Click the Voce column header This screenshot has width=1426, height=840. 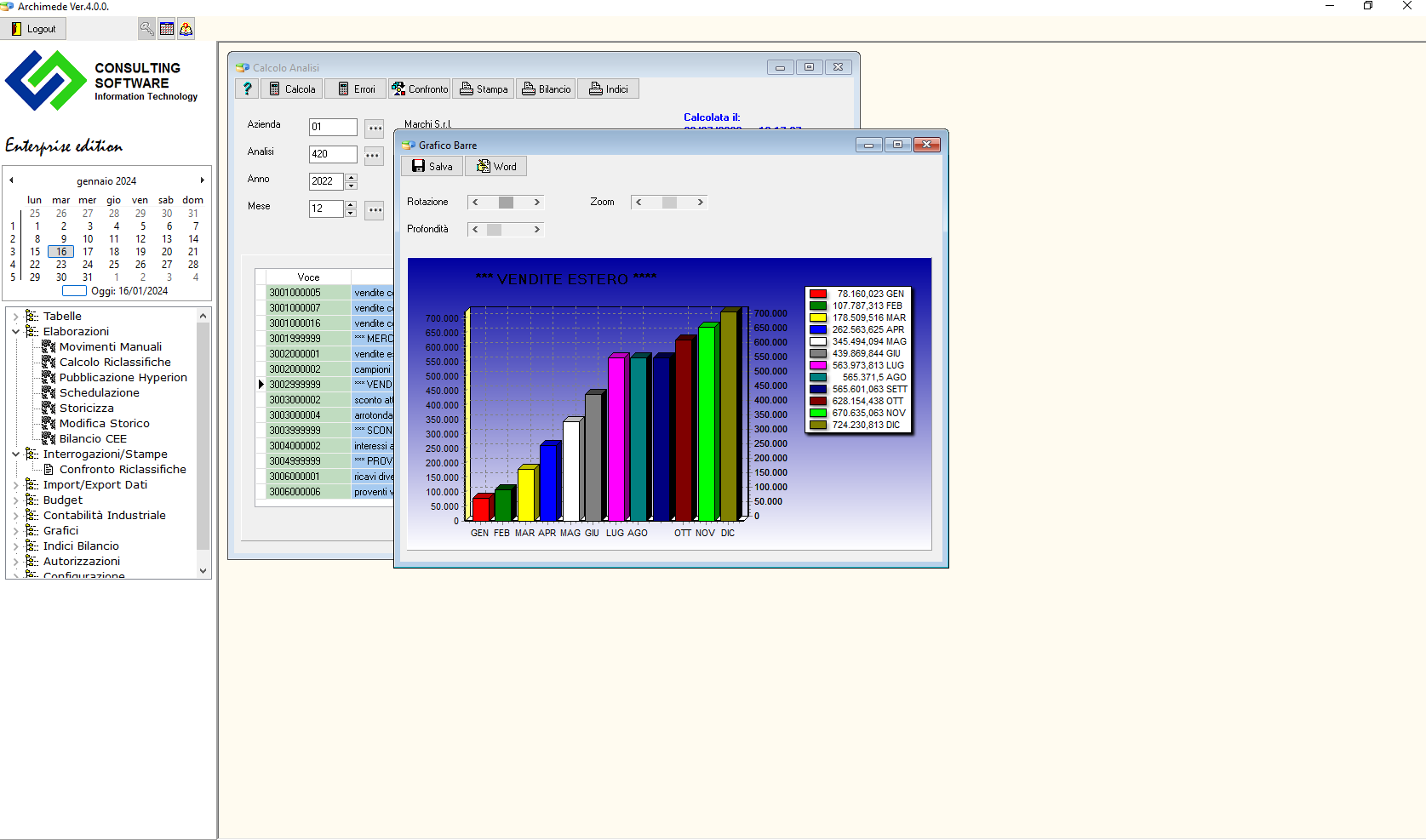[x=308, y=277]
